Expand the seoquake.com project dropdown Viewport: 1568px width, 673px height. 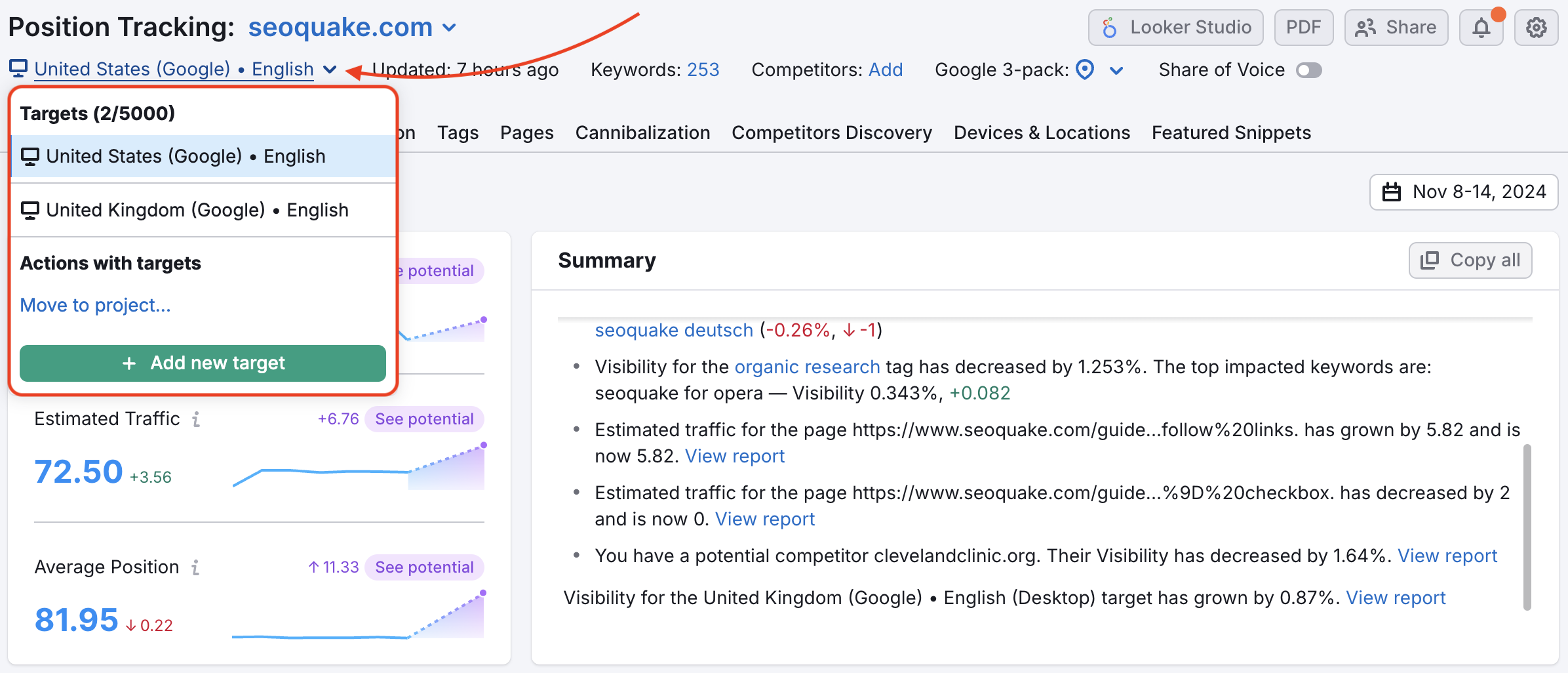coord(449,28)
